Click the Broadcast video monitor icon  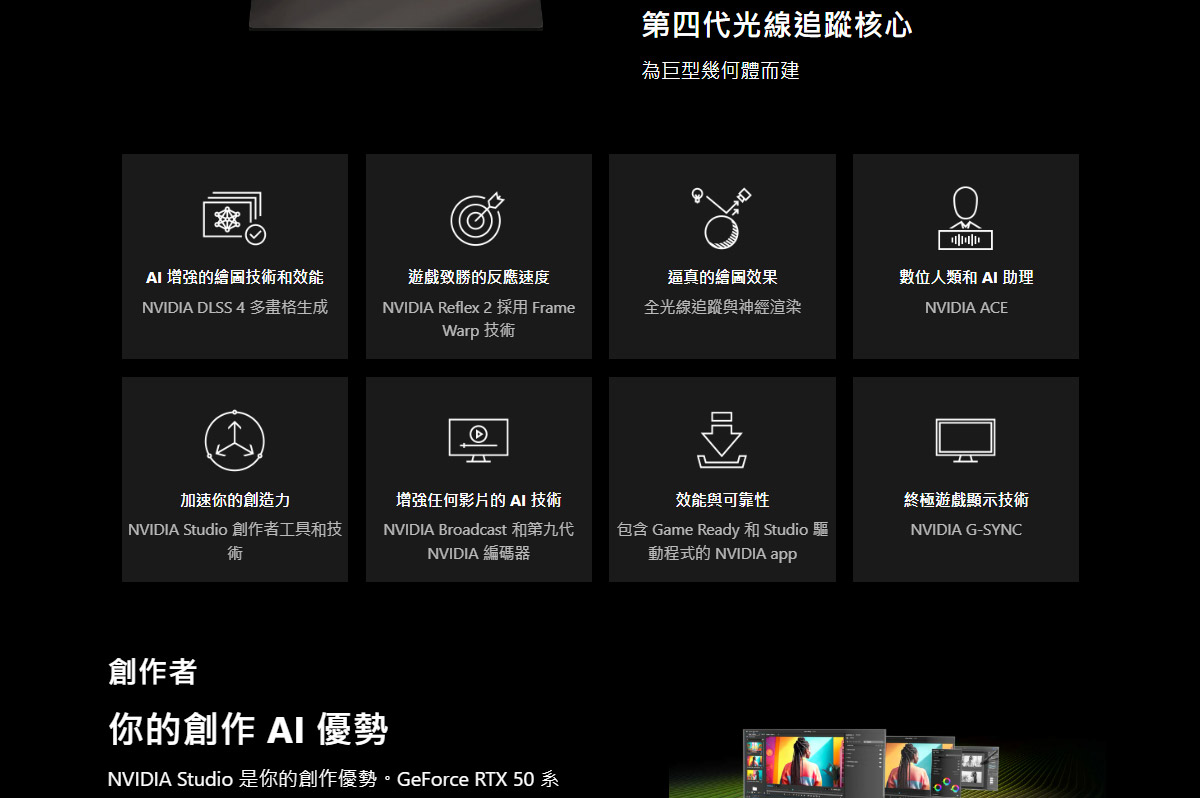coord(478,440)
